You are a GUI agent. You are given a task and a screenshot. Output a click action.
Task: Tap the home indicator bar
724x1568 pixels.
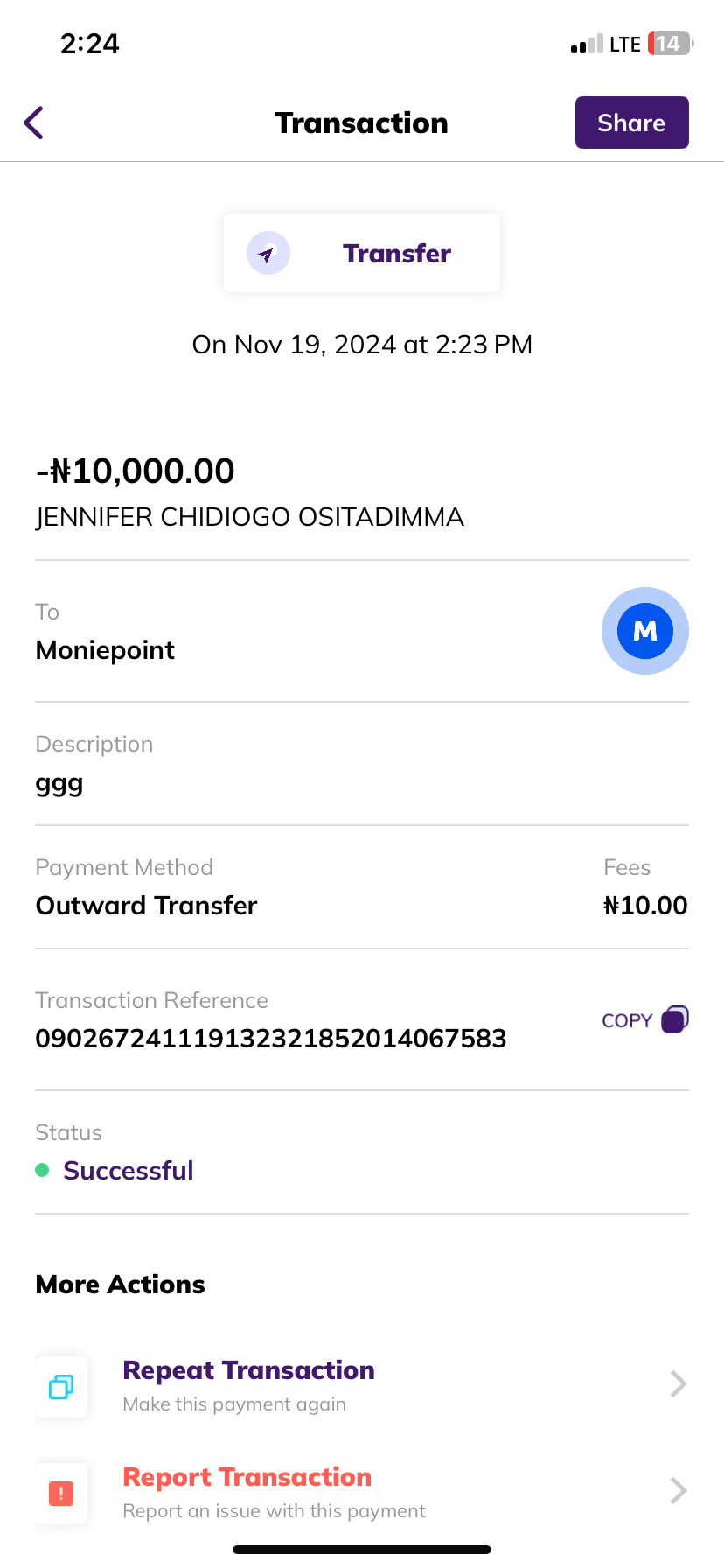[362, 1550]
